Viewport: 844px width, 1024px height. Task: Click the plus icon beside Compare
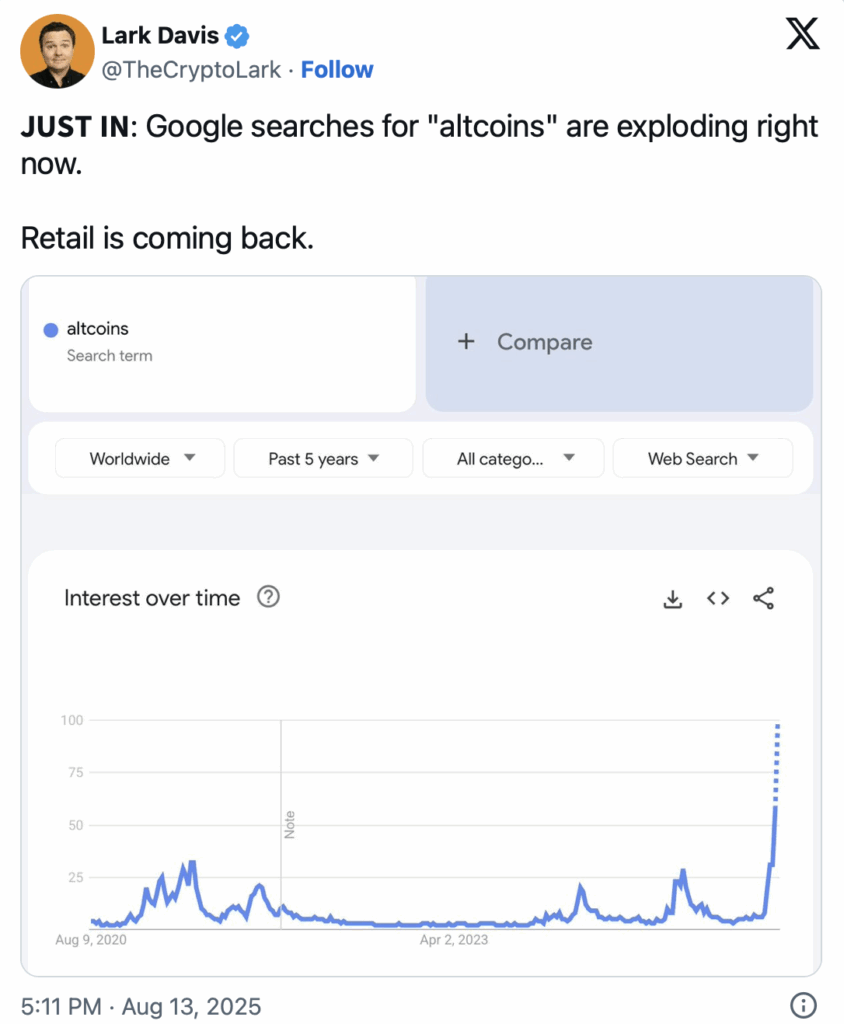pos(466,341)
